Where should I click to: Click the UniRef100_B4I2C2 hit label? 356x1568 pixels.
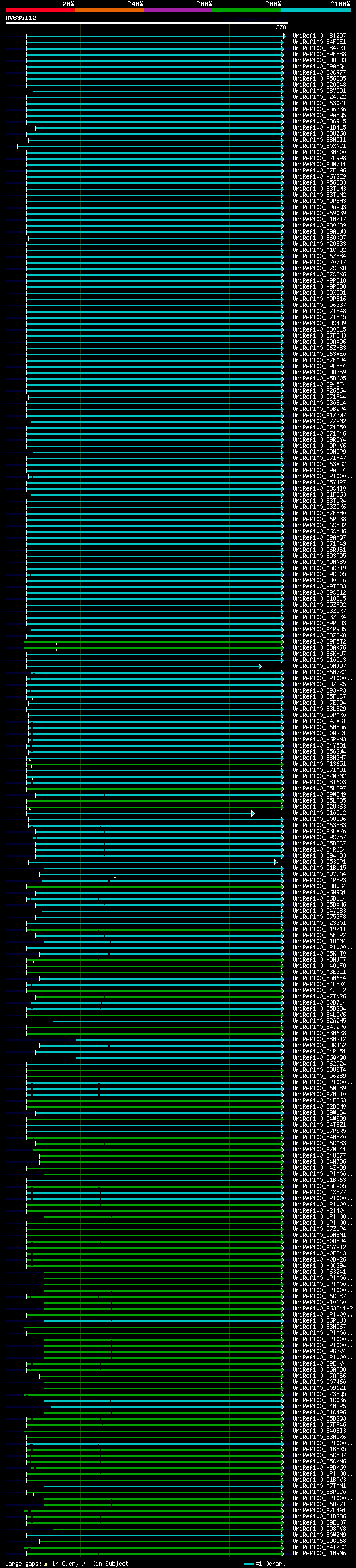point(319,1547)
